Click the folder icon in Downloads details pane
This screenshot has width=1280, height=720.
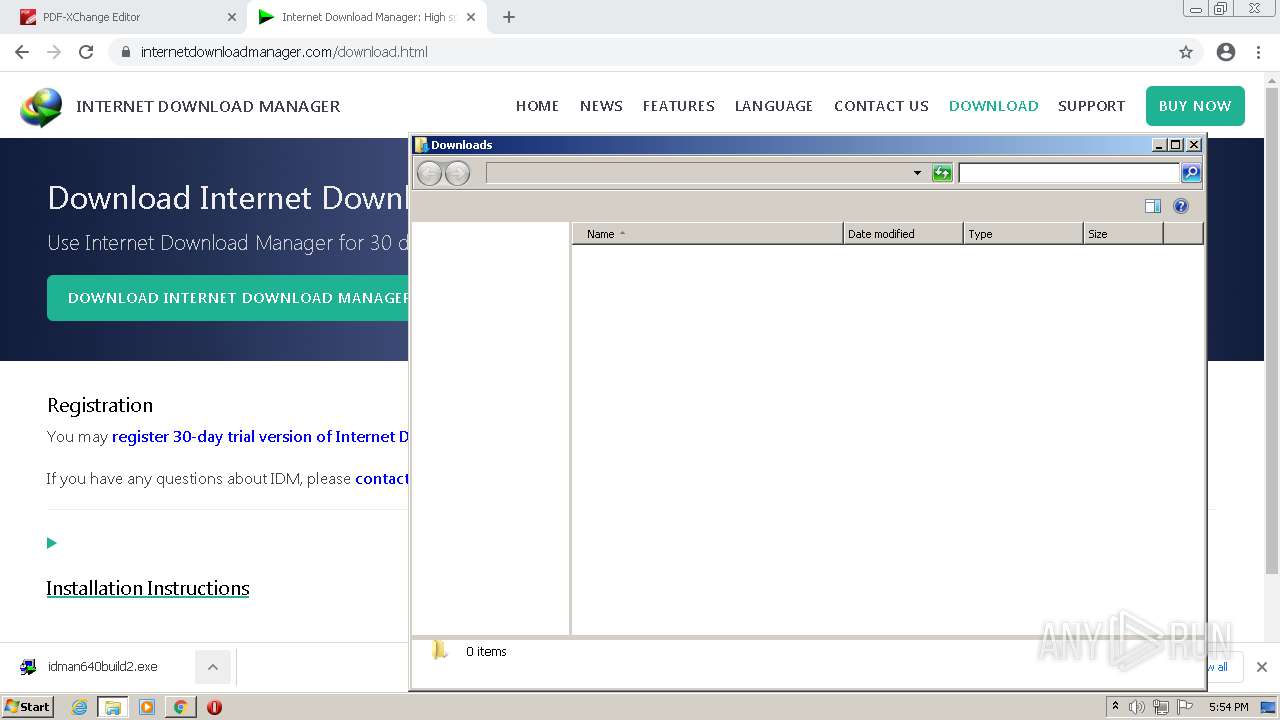click(440, 651)
